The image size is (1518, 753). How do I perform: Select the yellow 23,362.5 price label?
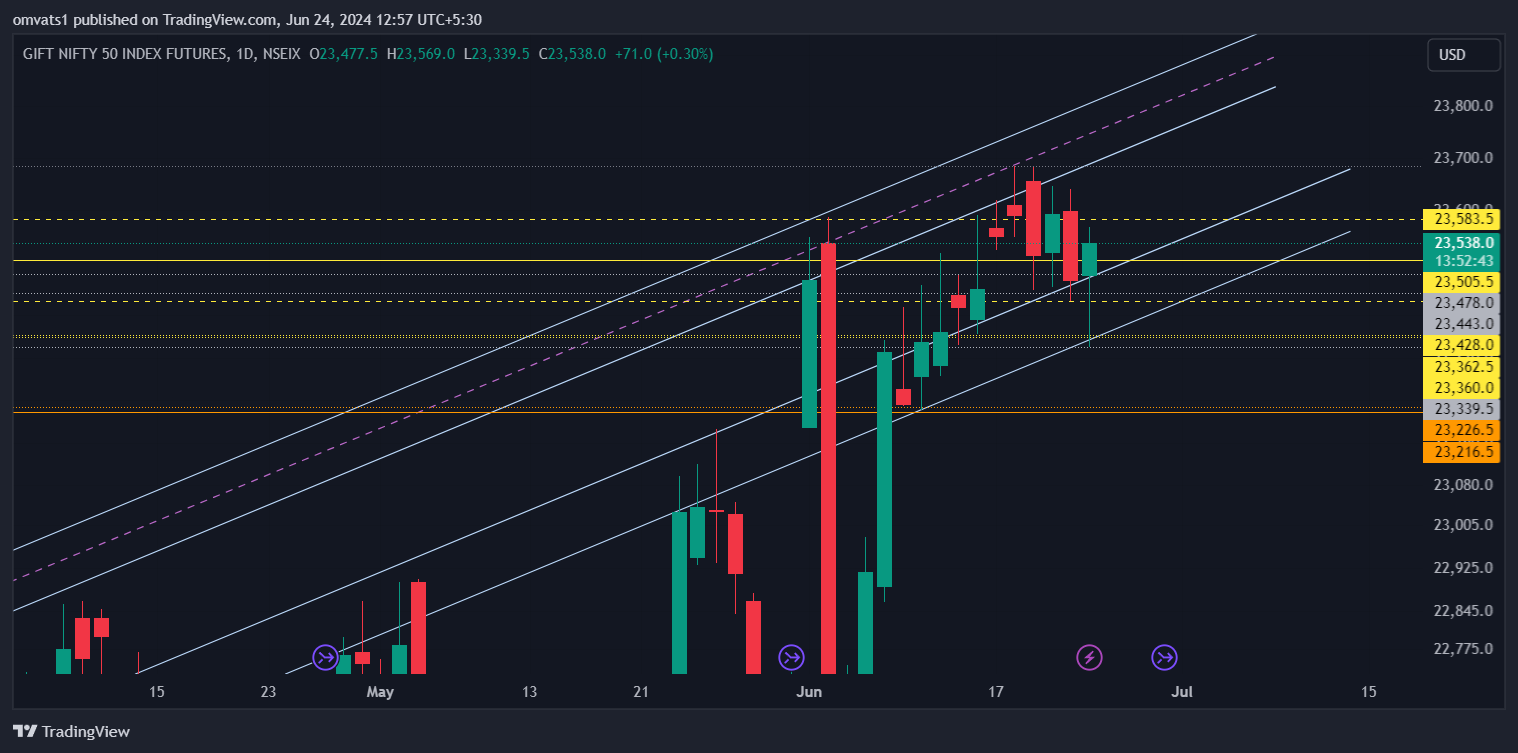[1460, 367]
